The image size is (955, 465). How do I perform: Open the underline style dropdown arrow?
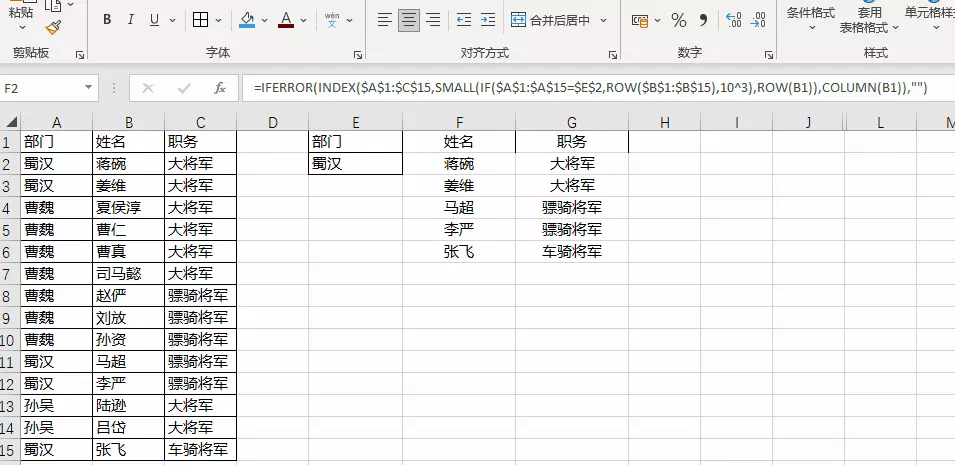pos(172,20)
